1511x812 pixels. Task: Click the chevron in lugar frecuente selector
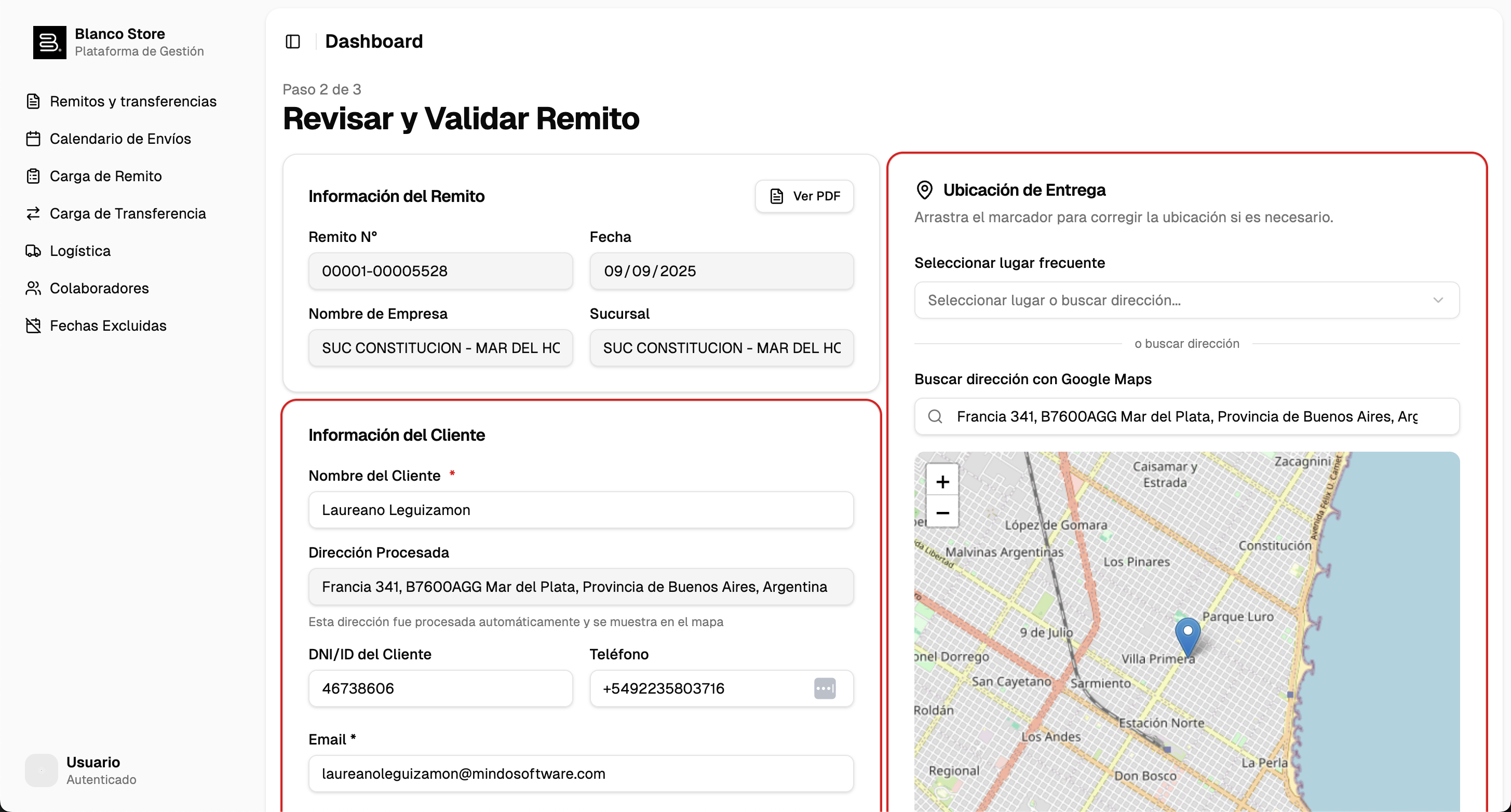click(x=1438, y=301)
